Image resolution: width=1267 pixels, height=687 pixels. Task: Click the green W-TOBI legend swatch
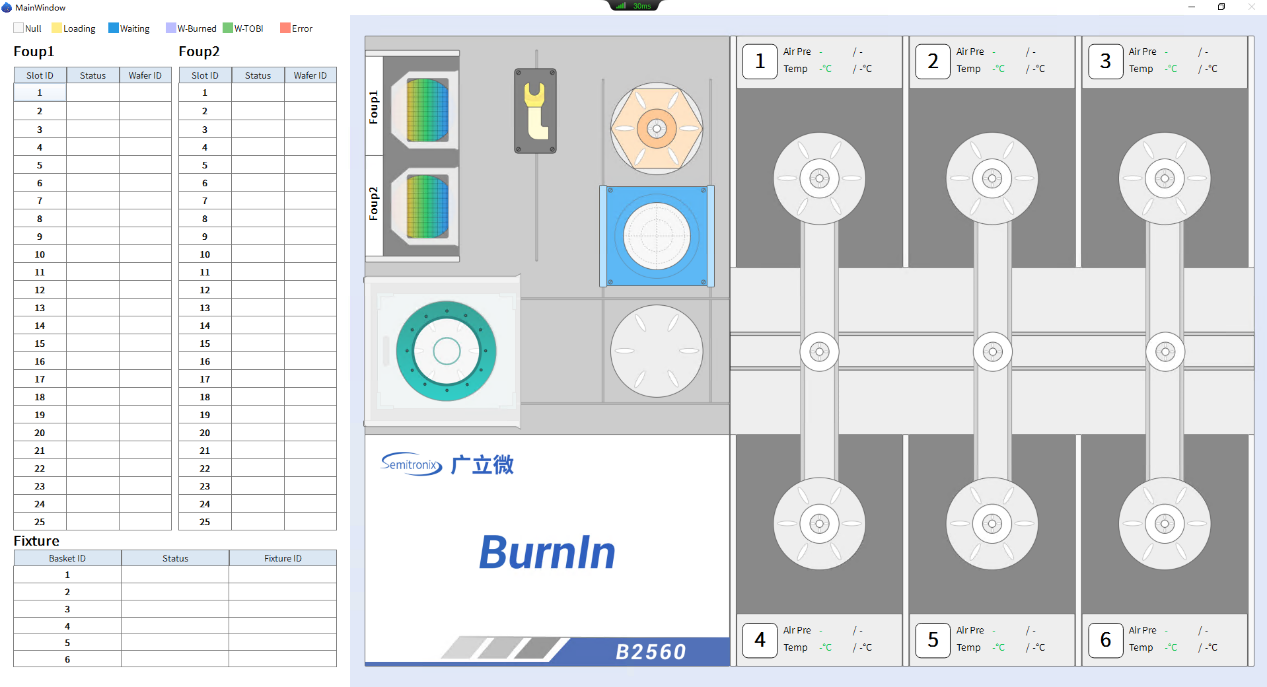pyautogui.click(x=227, y=29)
